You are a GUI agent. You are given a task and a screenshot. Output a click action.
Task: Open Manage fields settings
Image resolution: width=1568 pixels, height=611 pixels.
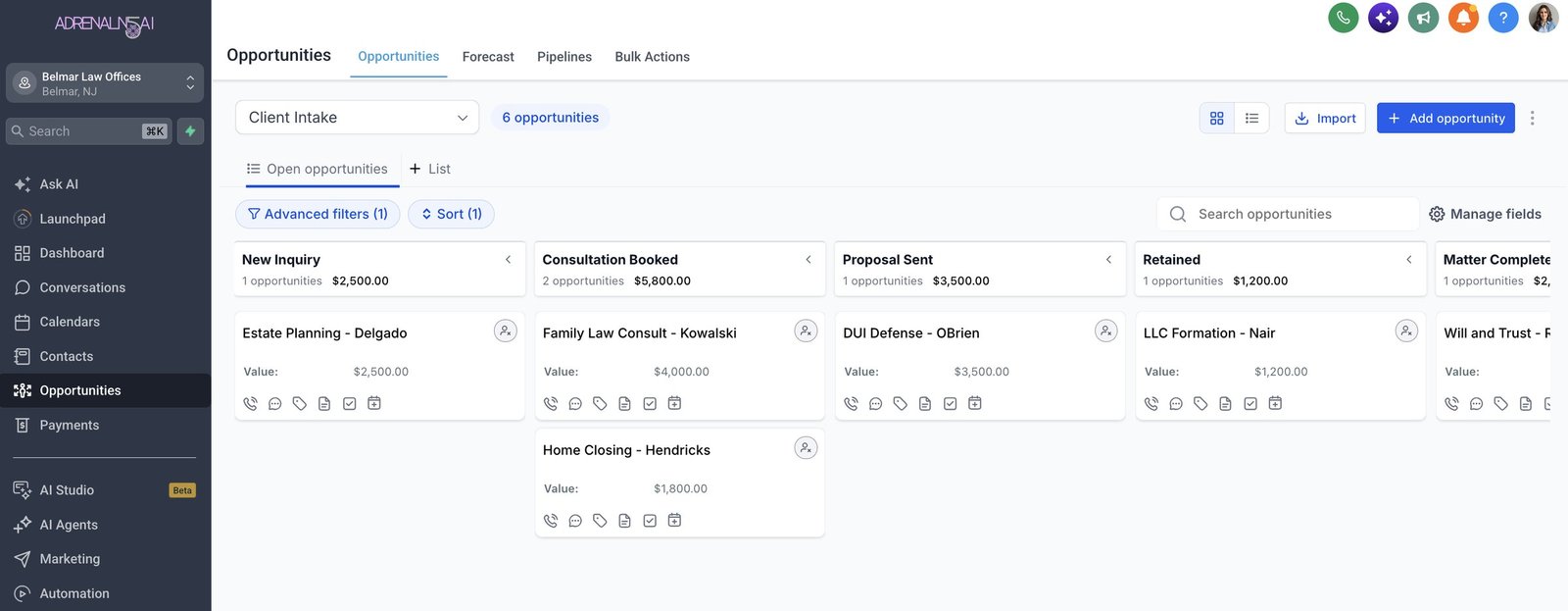pyautogui.click(x=1485, y=214)
